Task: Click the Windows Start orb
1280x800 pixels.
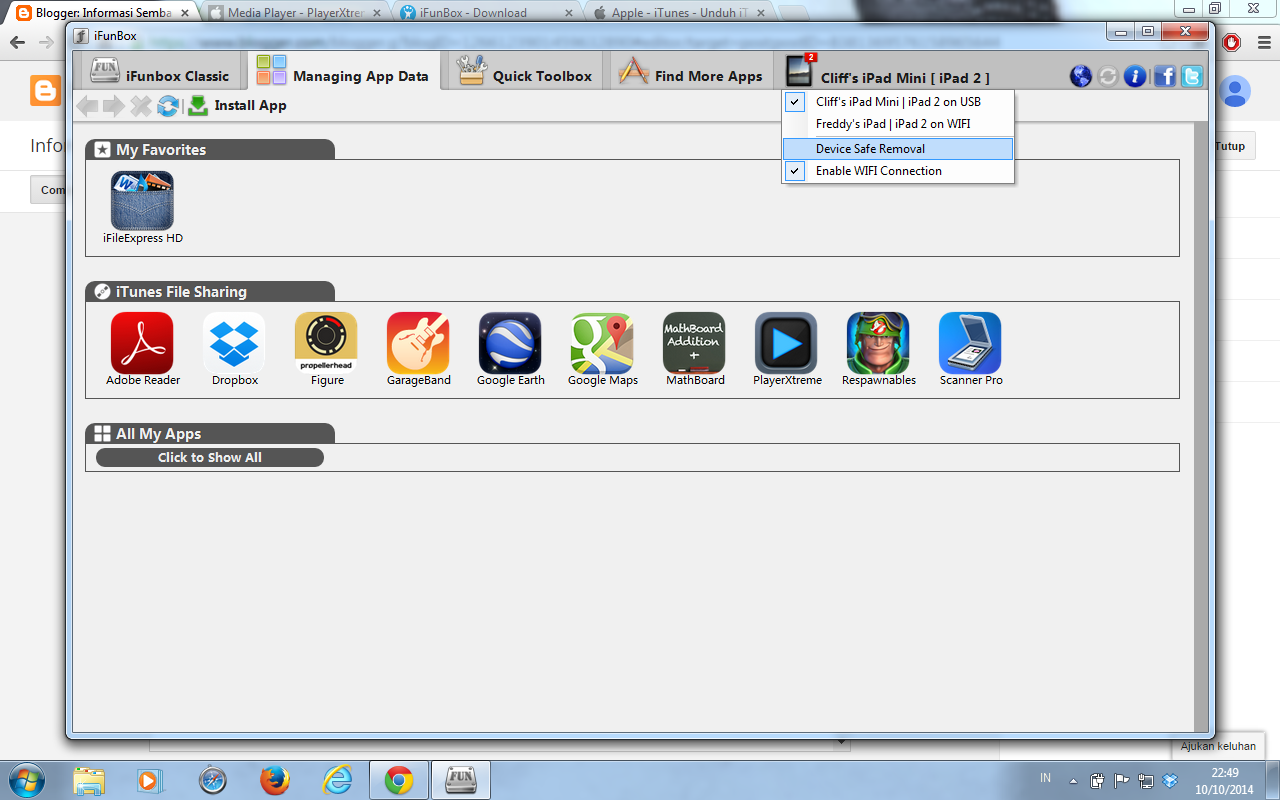Action: click(x=25, y=779)
